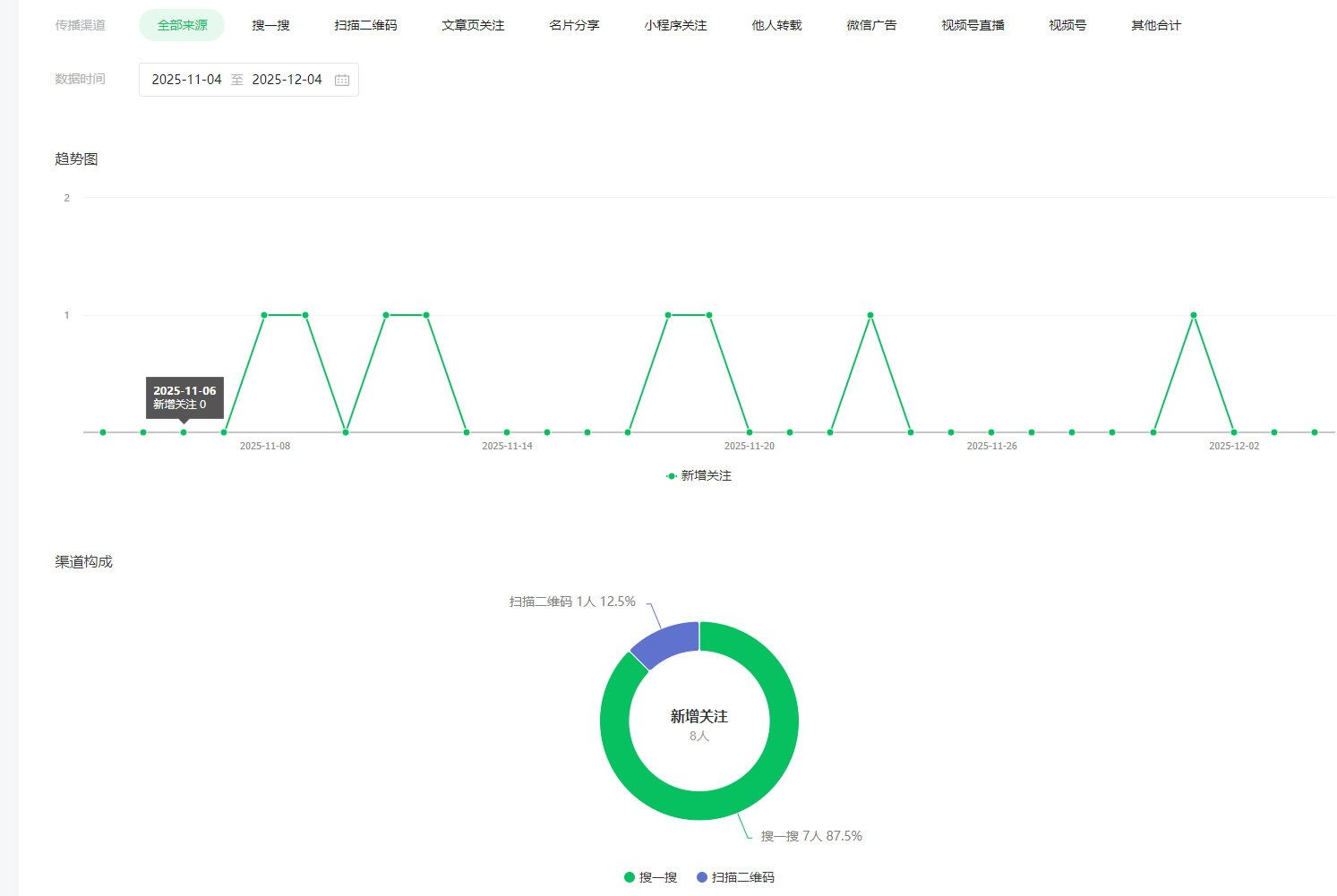Screen dimensions: 1337x896
Task: Open the 小程序关注 channel data
Action: click(x=675, y=25)
